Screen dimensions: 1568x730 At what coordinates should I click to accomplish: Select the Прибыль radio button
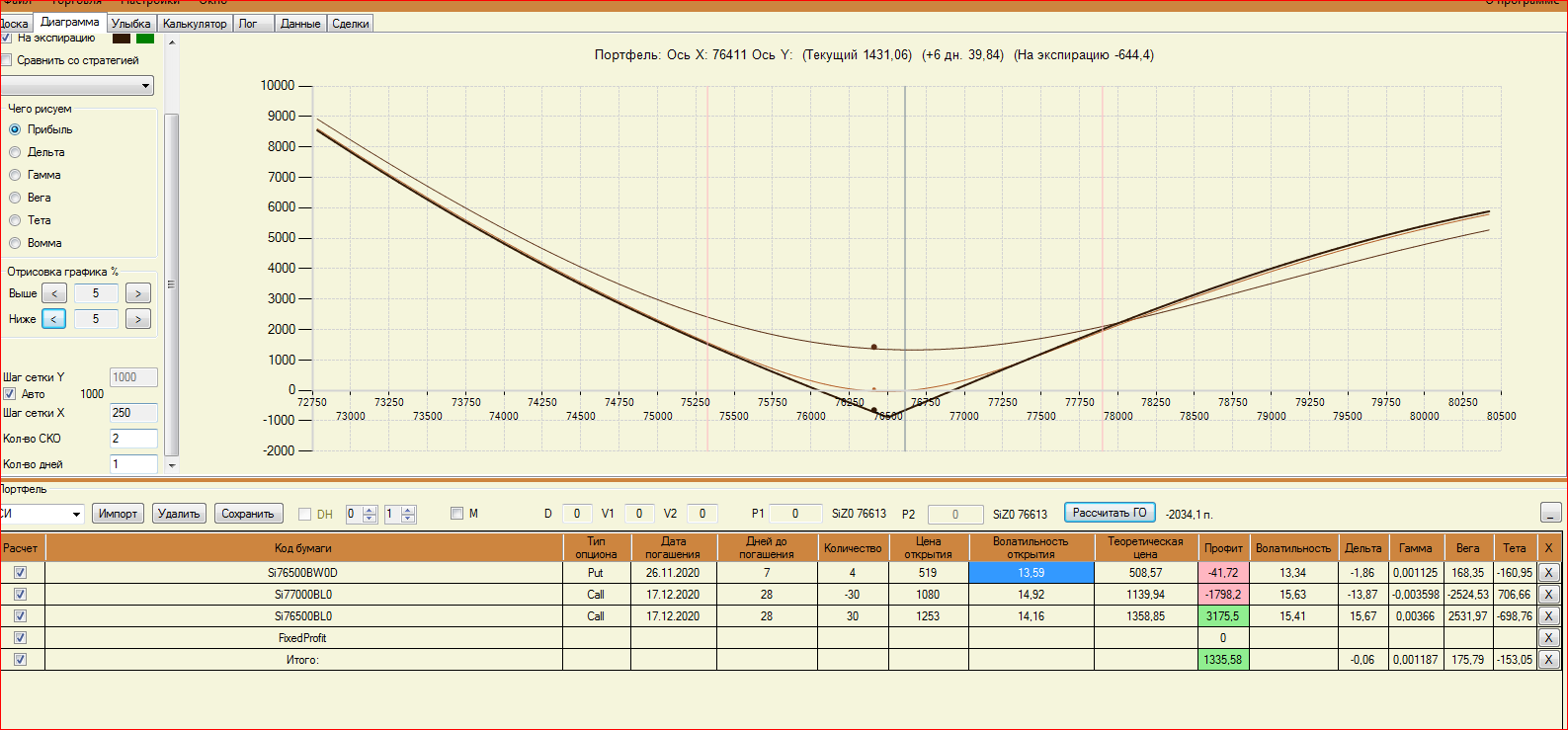pyautogui.click(x=15, y=129)
